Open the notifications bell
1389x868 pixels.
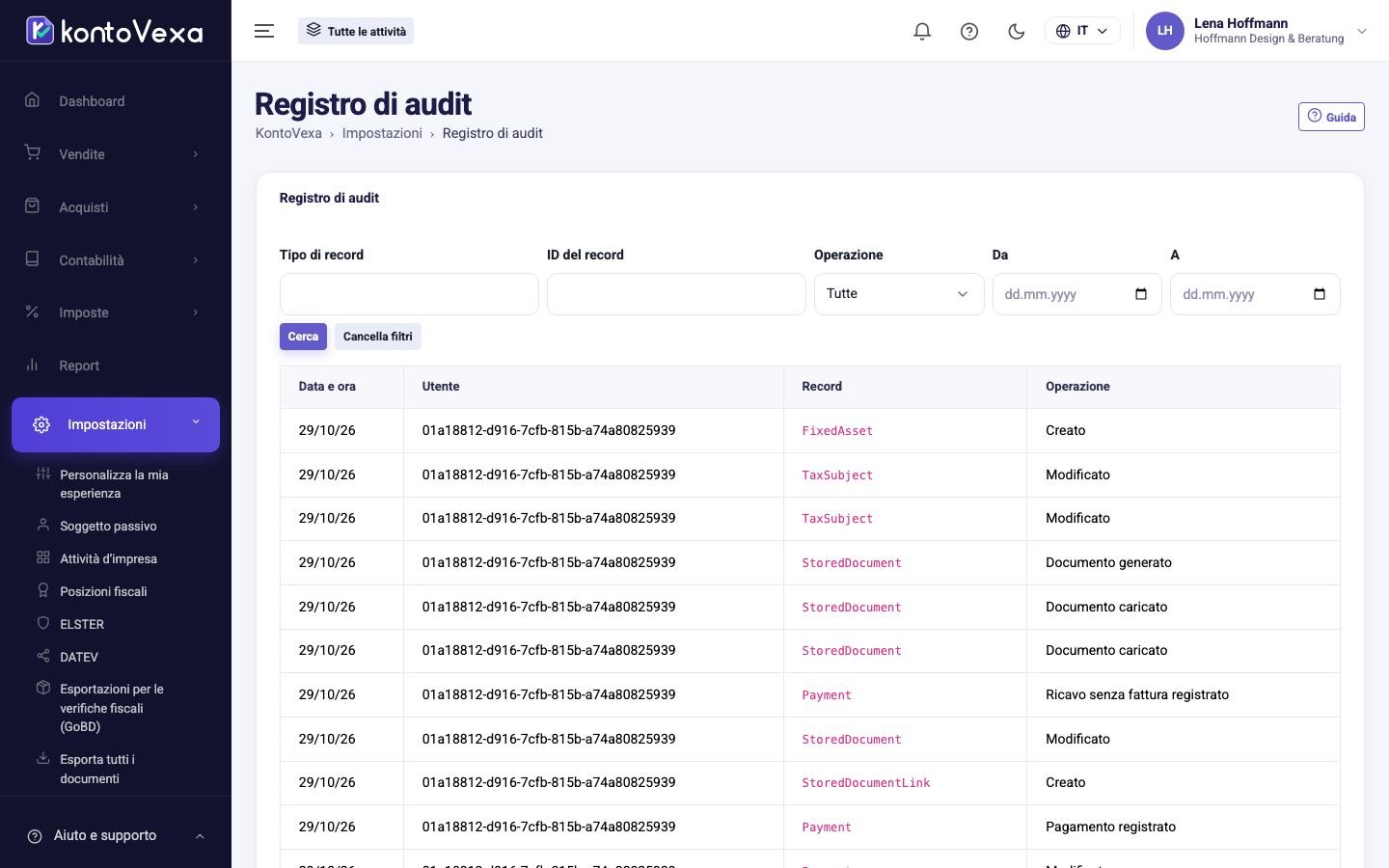(x=922, y=31)
